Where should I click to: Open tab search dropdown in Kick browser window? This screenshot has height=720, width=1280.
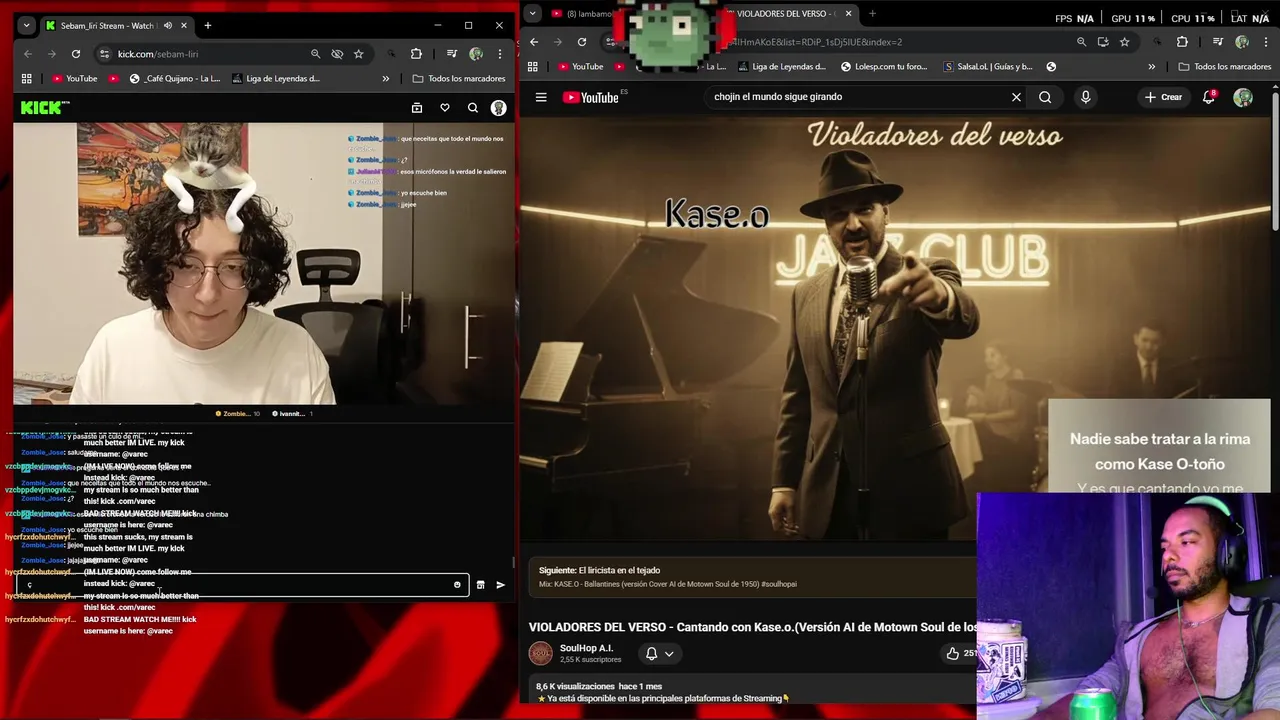(x=27, y=25)
